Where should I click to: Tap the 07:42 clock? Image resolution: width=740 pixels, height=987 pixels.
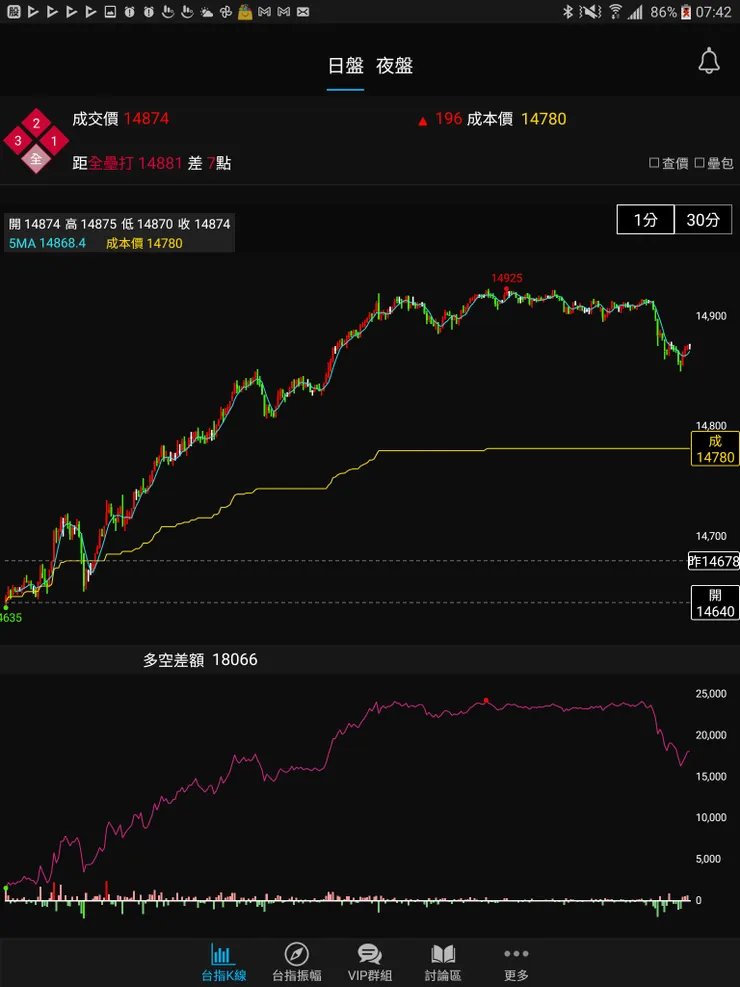714,12
